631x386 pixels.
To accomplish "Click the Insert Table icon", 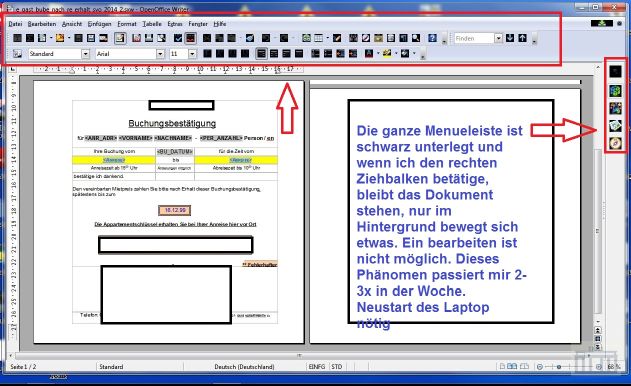I will pos(318,38).
